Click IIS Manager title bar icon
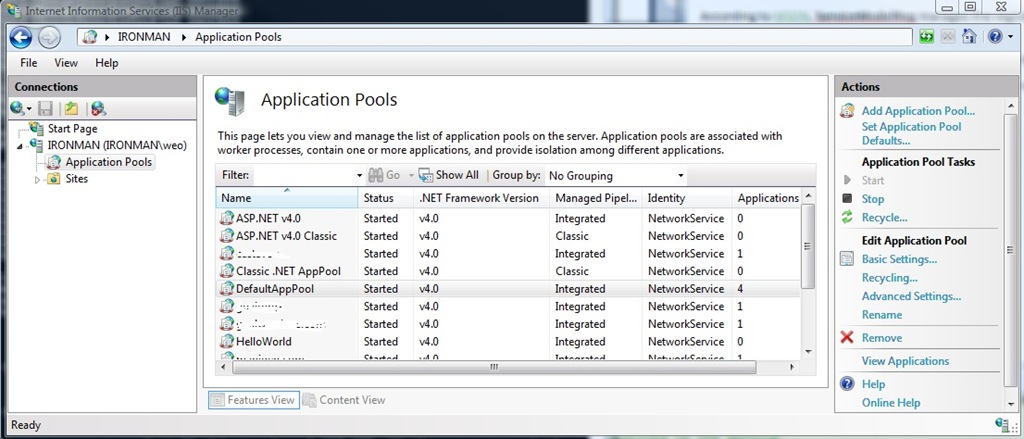 (13, 9)
